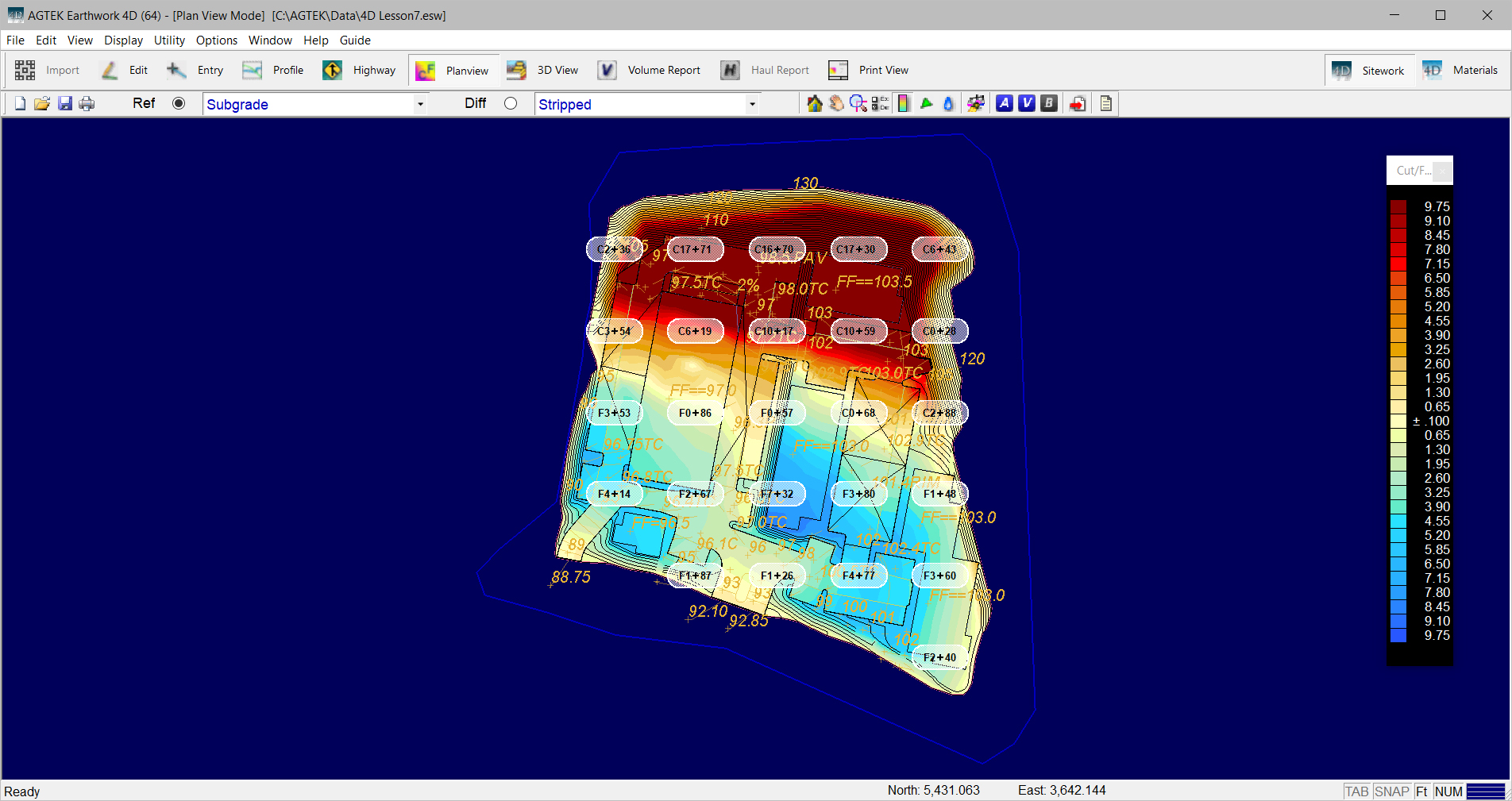Expand the Subgrade surface dropdown
This screenshot has height=801, width=1512.
(419, 104)
